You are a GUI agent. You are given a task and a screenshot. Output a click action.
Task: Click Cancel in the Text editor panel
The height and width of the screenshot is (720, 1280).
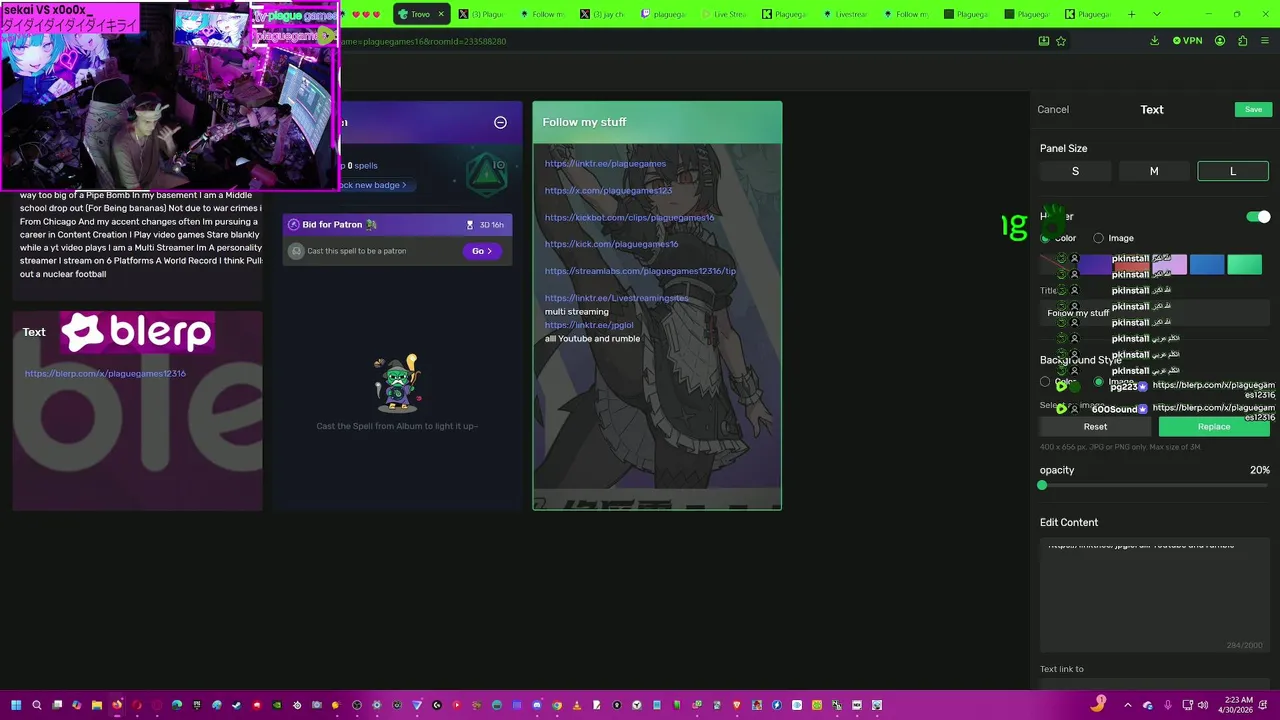[1053, 110]
